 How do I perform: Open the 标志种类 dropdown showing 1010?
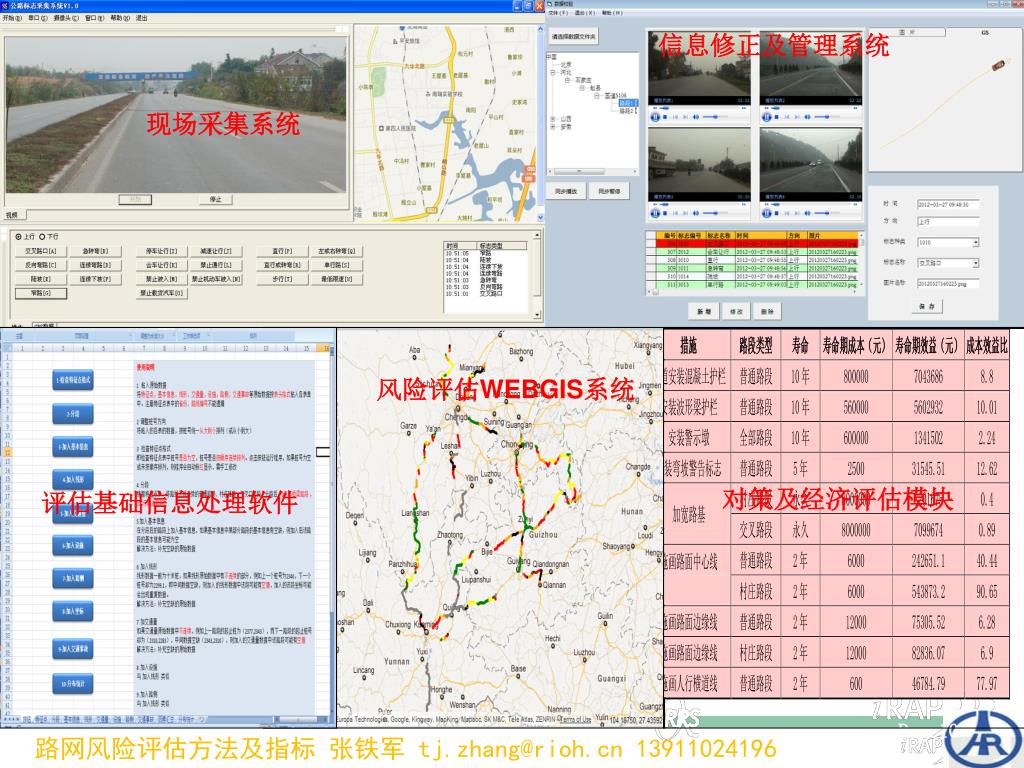tap(976, 242)
